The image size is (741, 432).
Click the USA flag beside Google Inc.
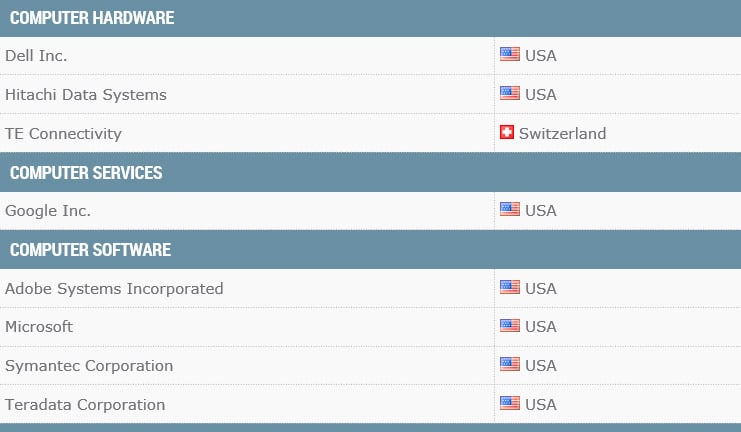(510, 210)
